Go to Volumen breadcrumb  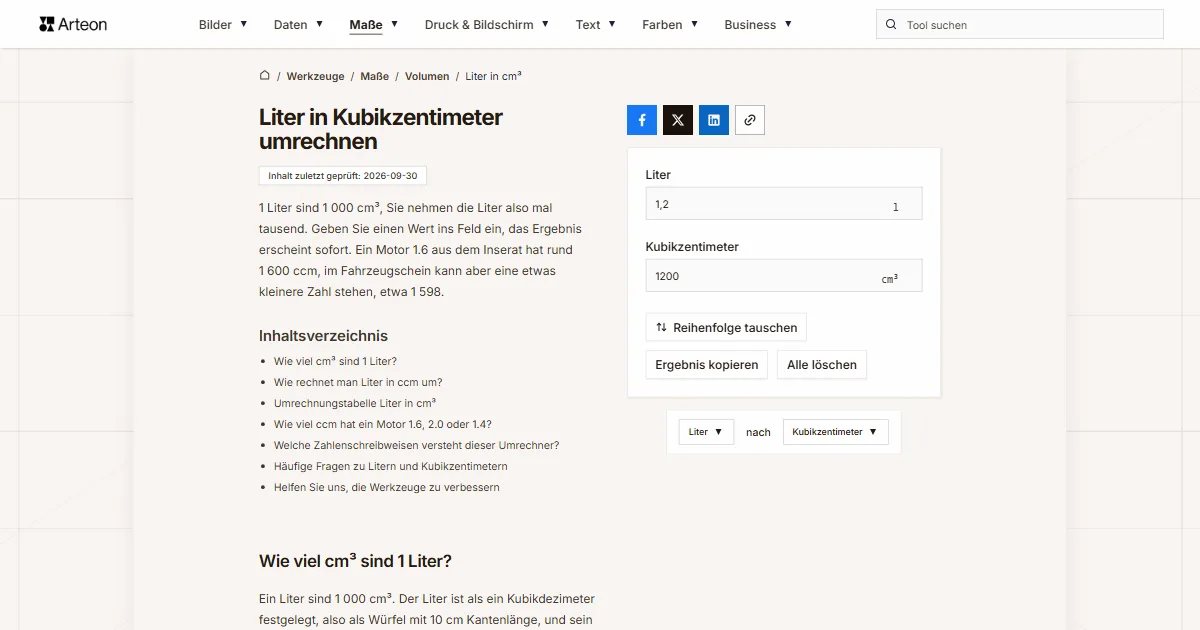(x=427, y=76)
